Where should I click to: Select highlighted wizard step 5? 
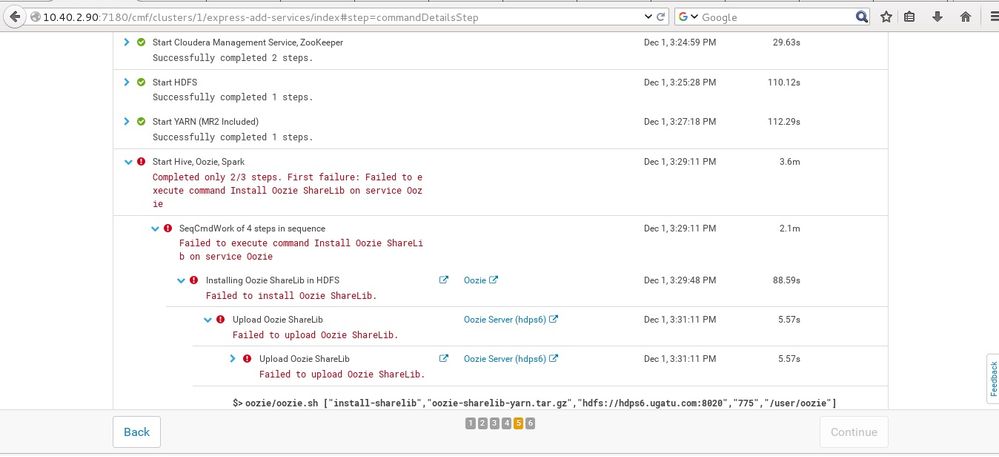click(518, 423)
